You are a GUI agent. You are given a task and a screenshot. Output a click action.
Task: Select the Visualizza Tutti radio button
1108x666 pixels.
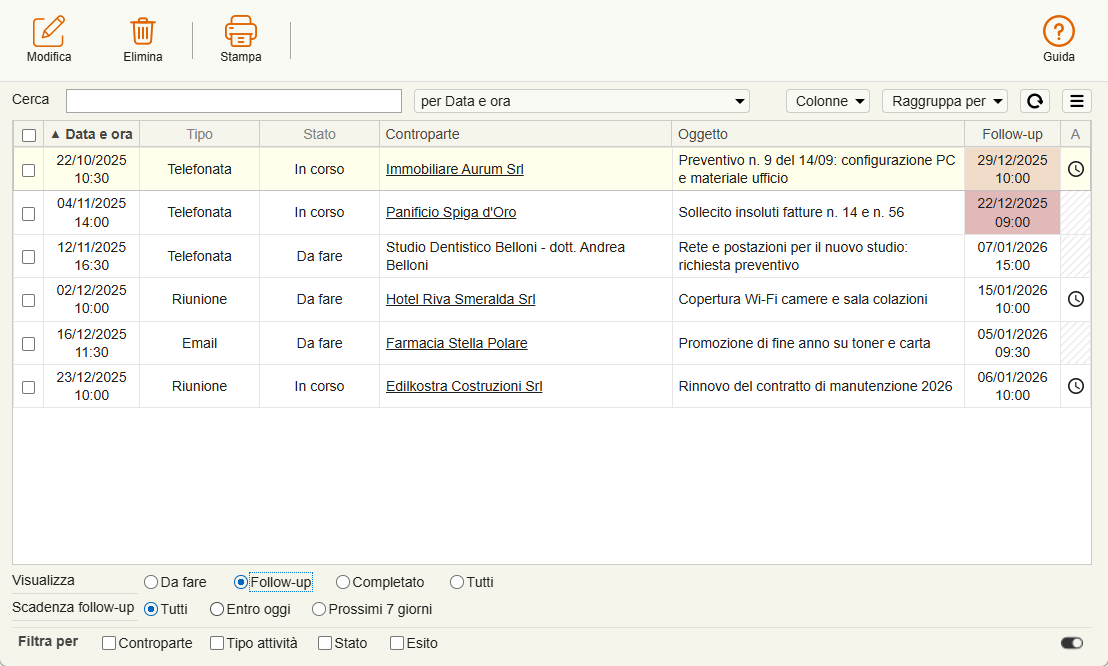[456, 582]
